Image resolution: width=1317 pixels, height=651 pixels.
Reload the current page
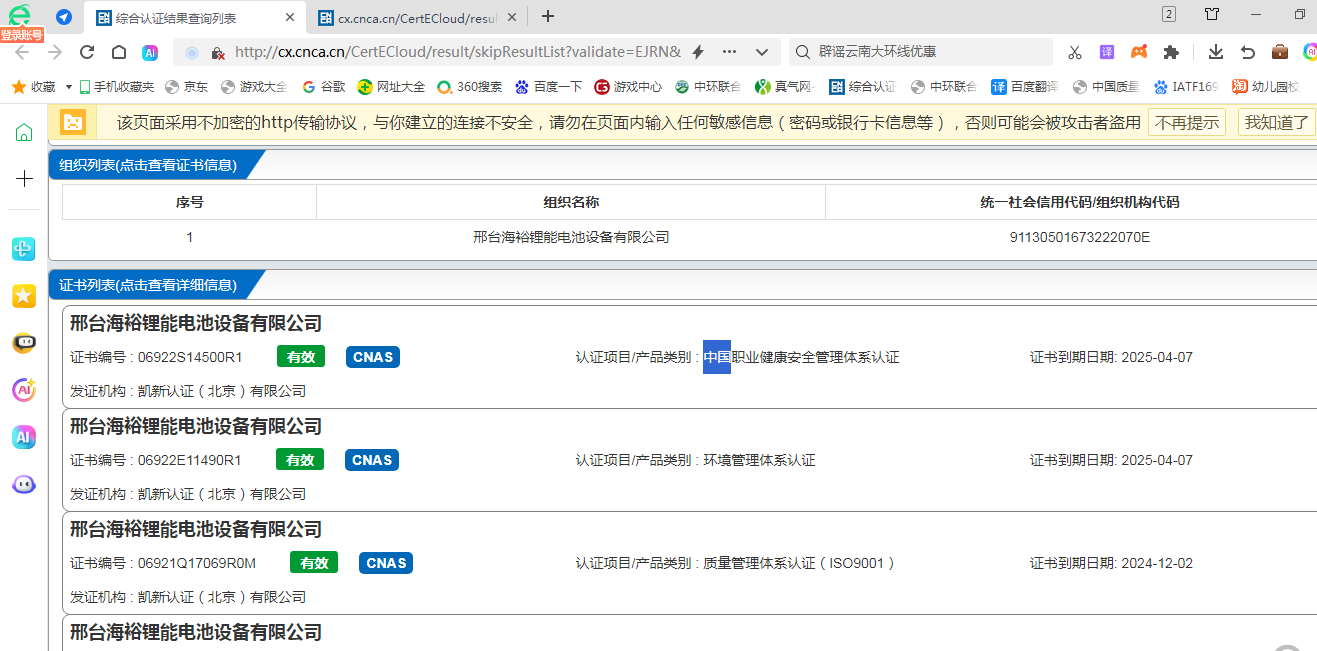(x=87, y=52)
